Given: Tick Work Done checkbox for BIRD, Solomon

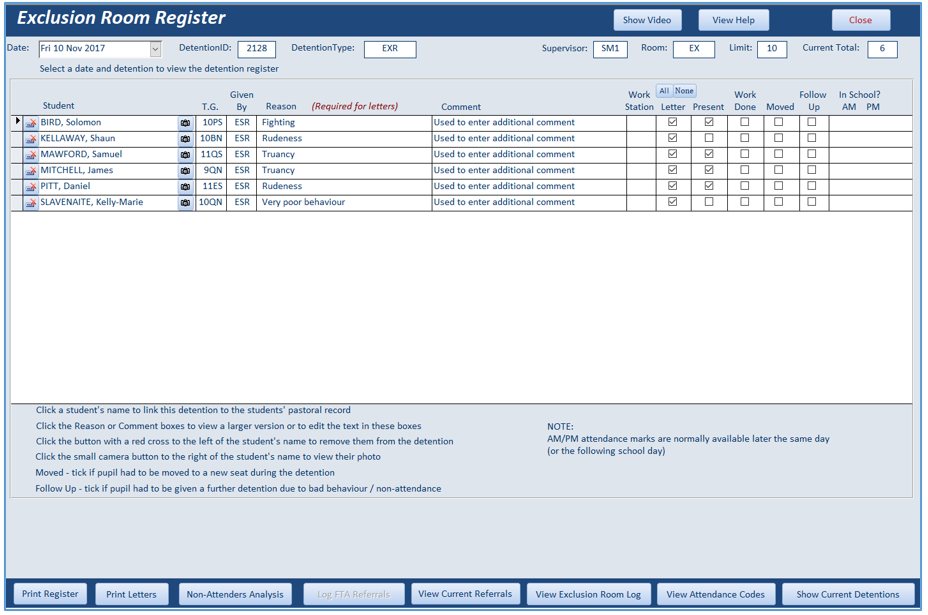Looking at the screenshot, I should pyautogui.click(x=745, y=122).
